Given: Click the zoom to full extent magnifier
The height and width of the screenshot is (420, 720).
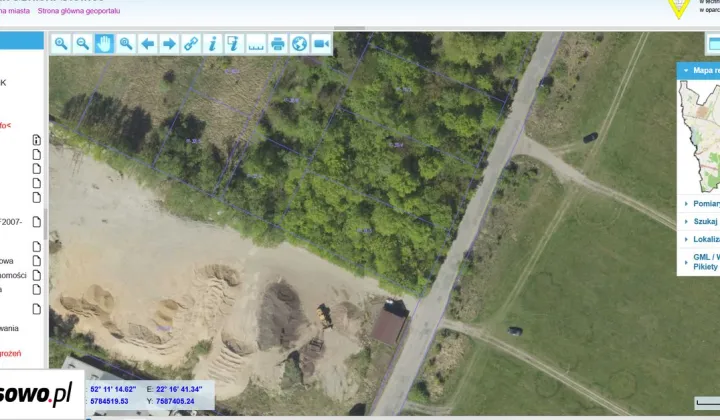Looking at the screenshot, I should 126,44.
